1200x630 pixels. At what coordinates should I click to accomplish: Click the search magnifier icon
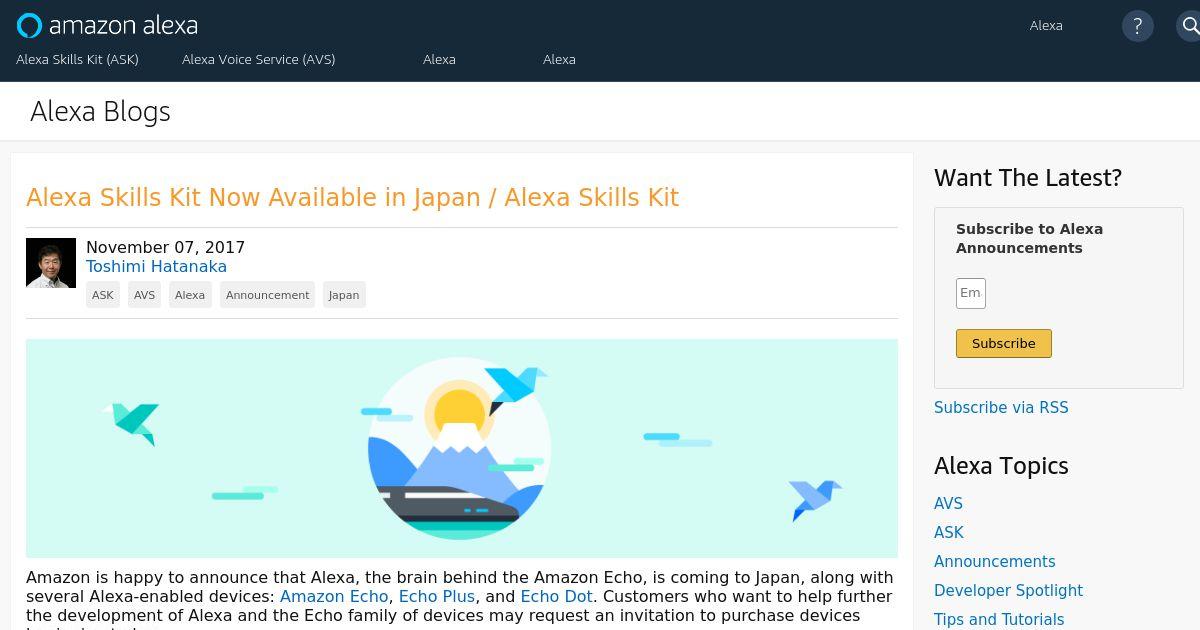point(1190,26)
